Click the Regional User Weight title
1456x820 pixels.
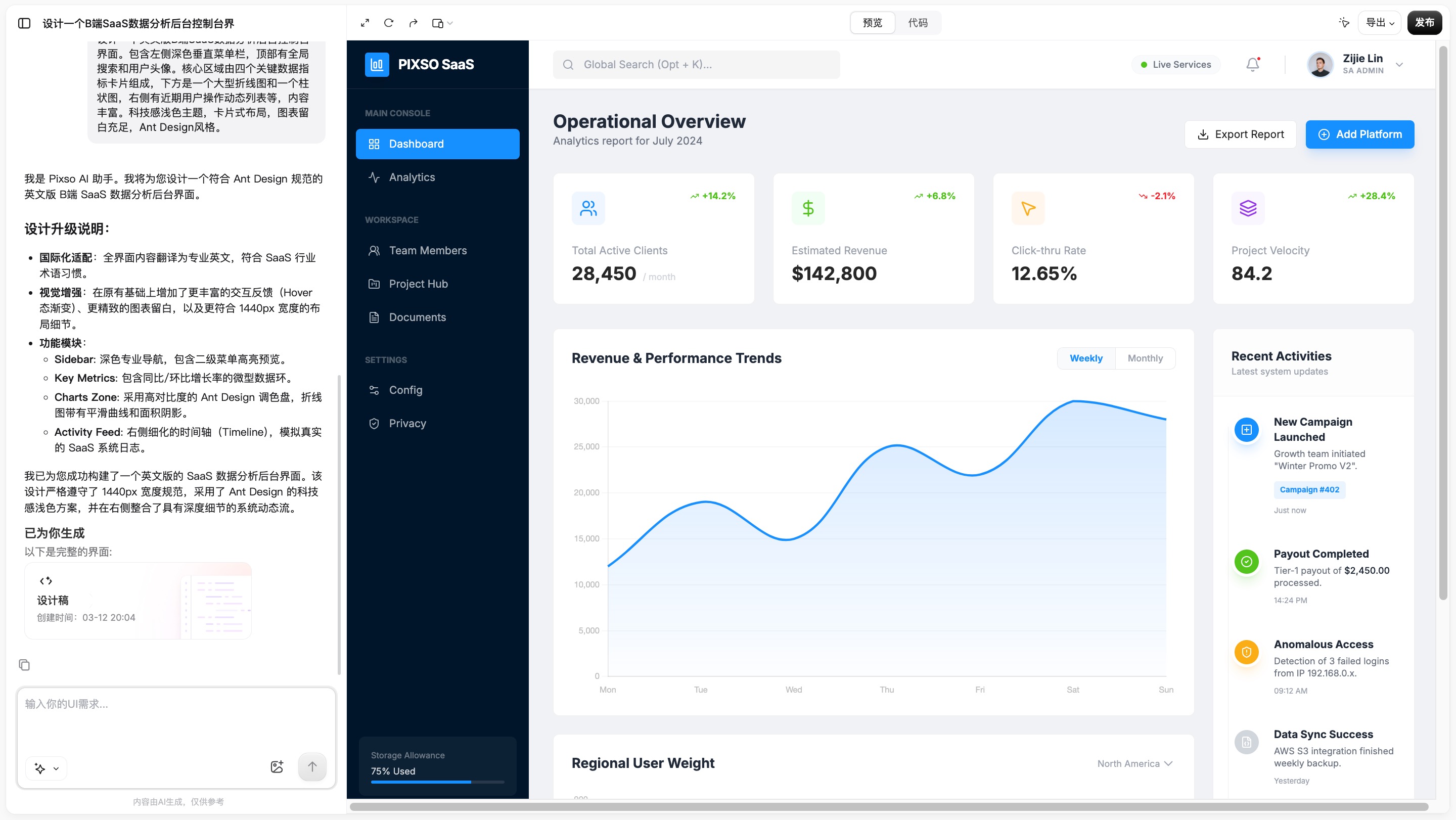(643, 763)
